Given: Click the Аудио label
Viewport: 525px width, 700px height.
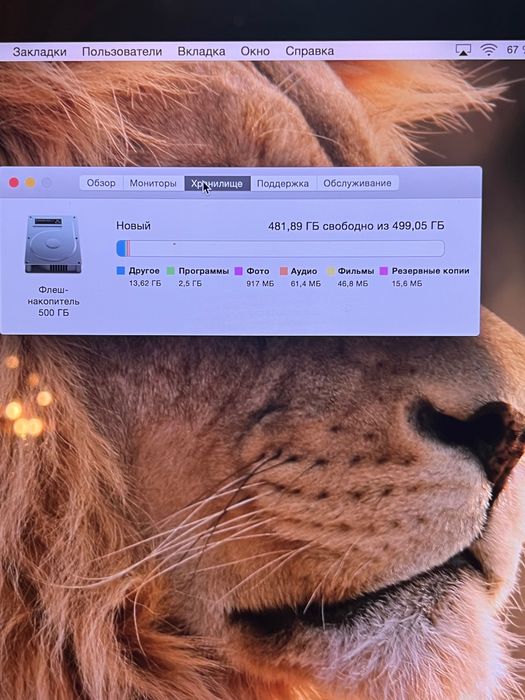Looking at the screenshot, I should pyautogui.click(x=304, y=271).
